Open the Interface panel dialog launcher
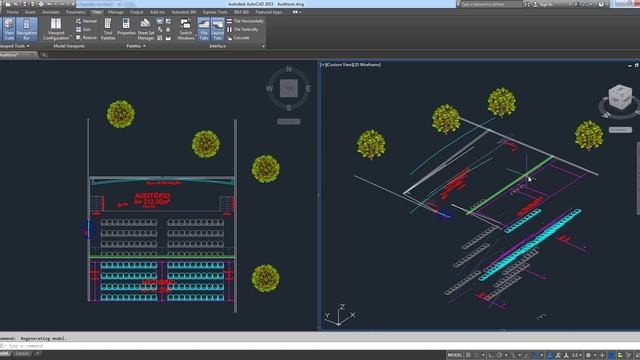640x360 pixels. [263, 46]
